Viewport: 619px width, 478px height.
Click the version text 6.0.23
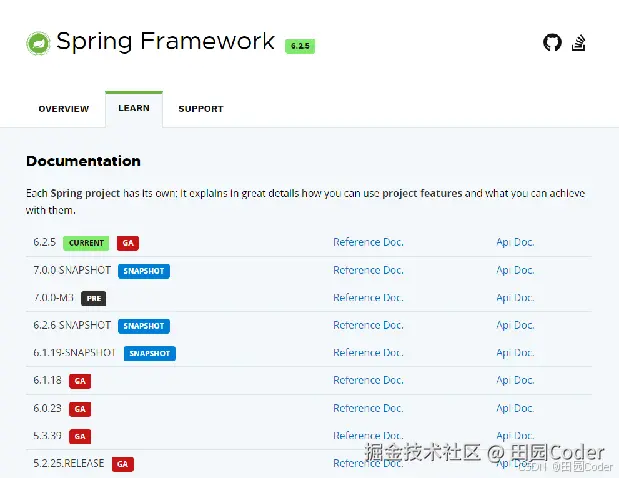47,408
